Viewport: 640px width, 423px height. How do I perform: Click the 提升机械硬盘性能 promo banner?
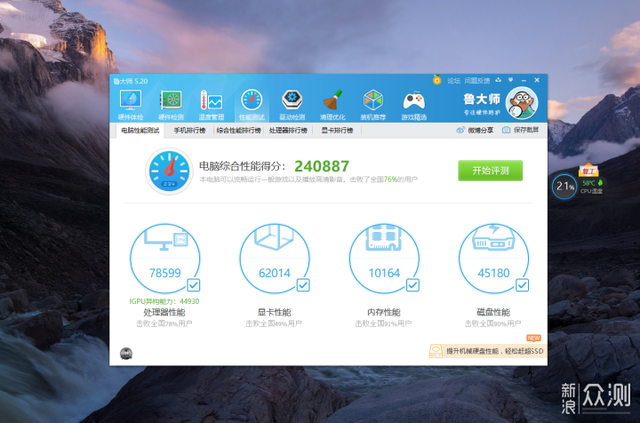pyautogui.click(x=488, y=351)
